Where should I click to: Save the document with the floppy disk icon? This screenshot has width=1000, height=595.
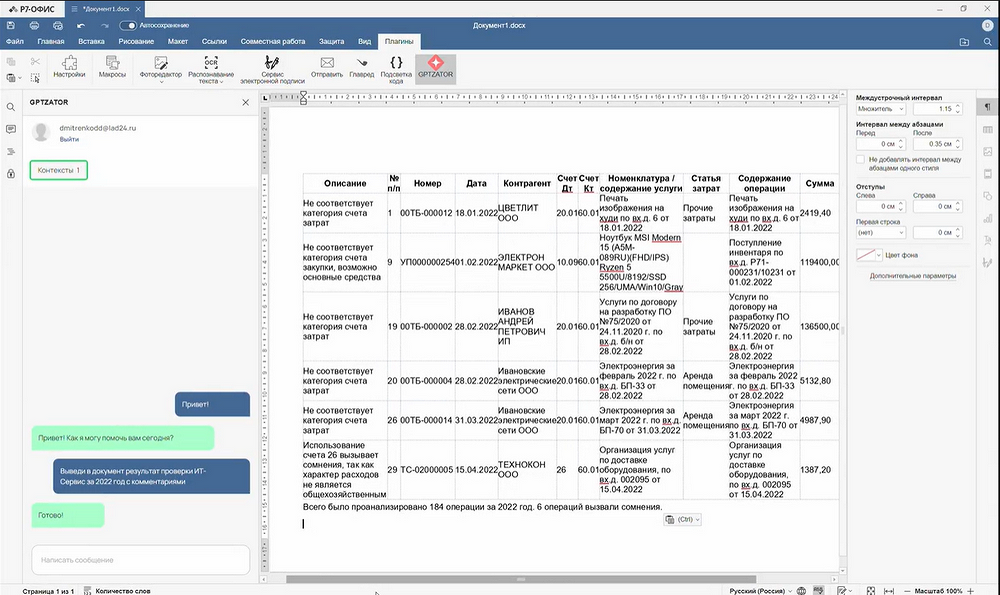click(x=11, y=26)
